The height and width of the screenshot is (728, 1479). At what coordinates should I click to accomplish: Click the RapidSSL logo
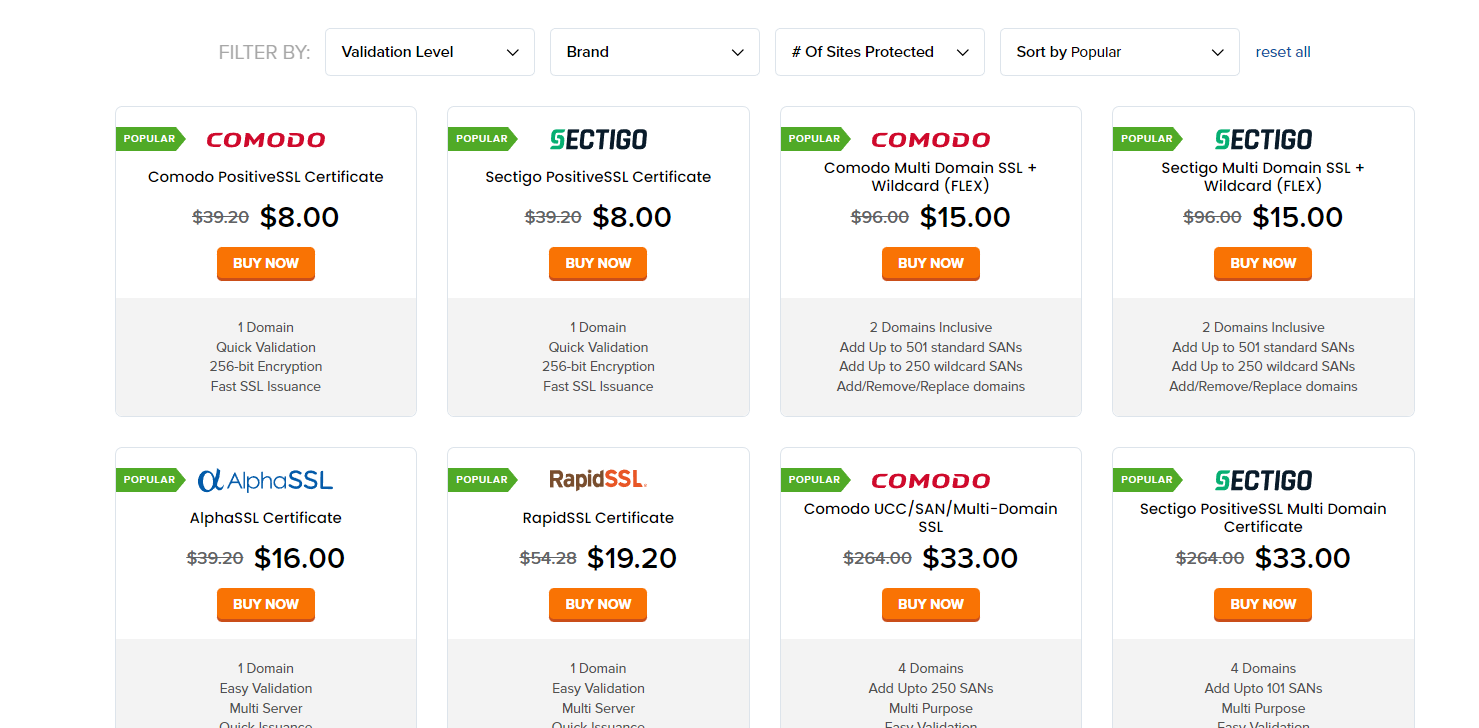598,480
